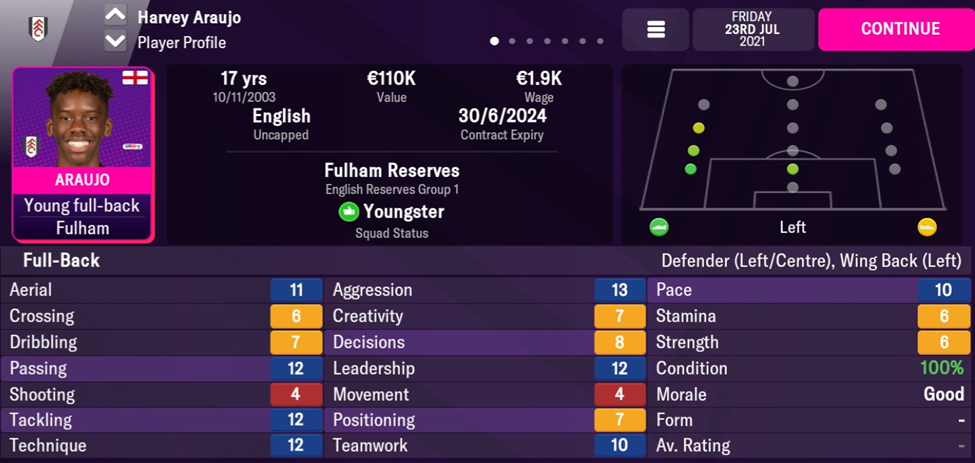Click the England flag on player card

point(134,78)
